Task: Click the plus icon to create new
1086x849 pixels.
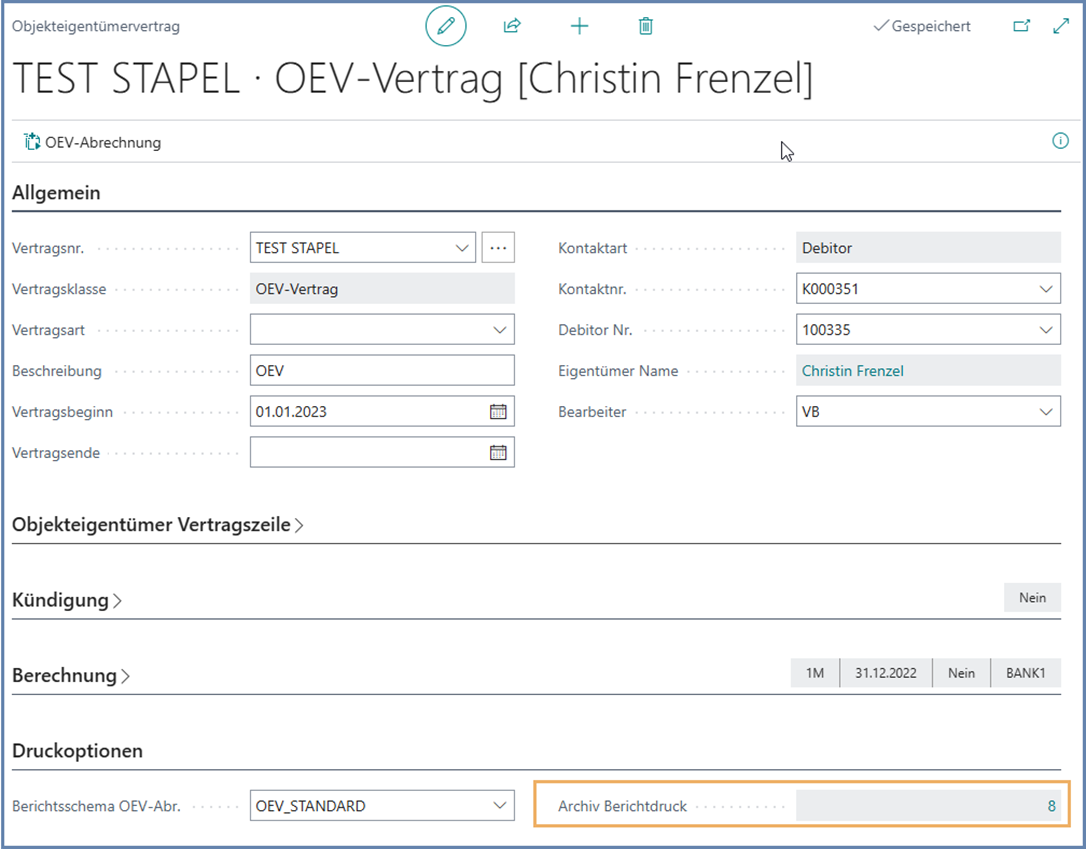Action: (x=579, y=27)
